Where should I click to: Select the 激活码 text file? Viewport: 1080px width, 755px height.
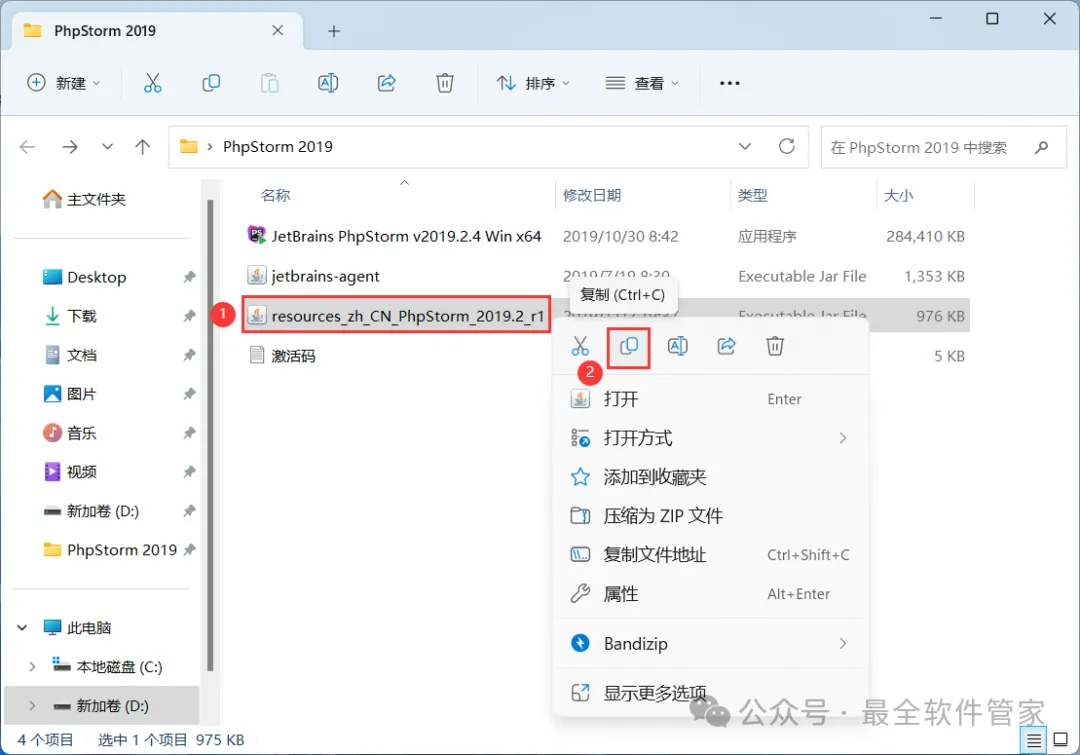[282, 356]
